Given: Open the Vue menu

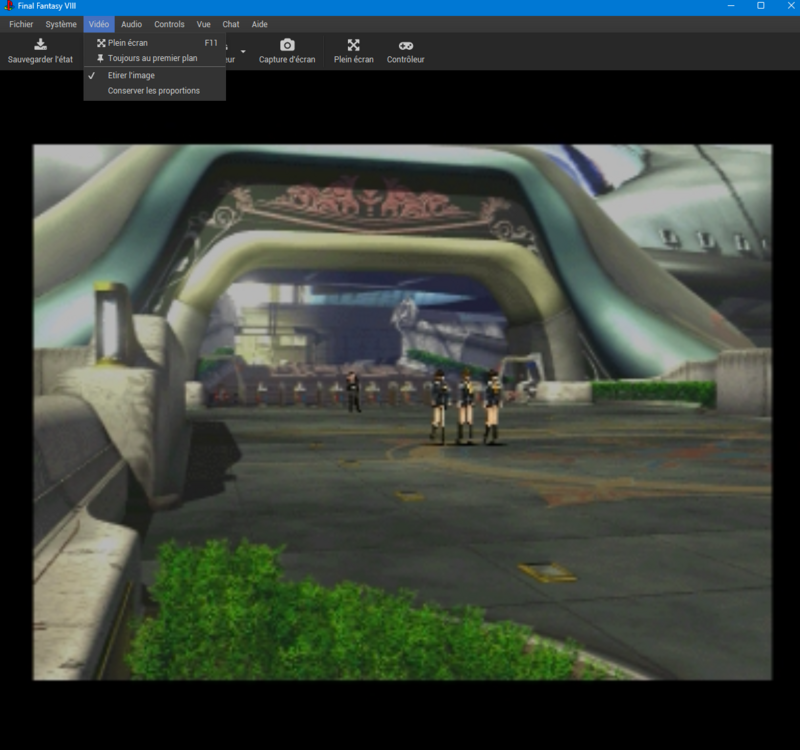Looking at the screenshot, I should tap(204, 24).
